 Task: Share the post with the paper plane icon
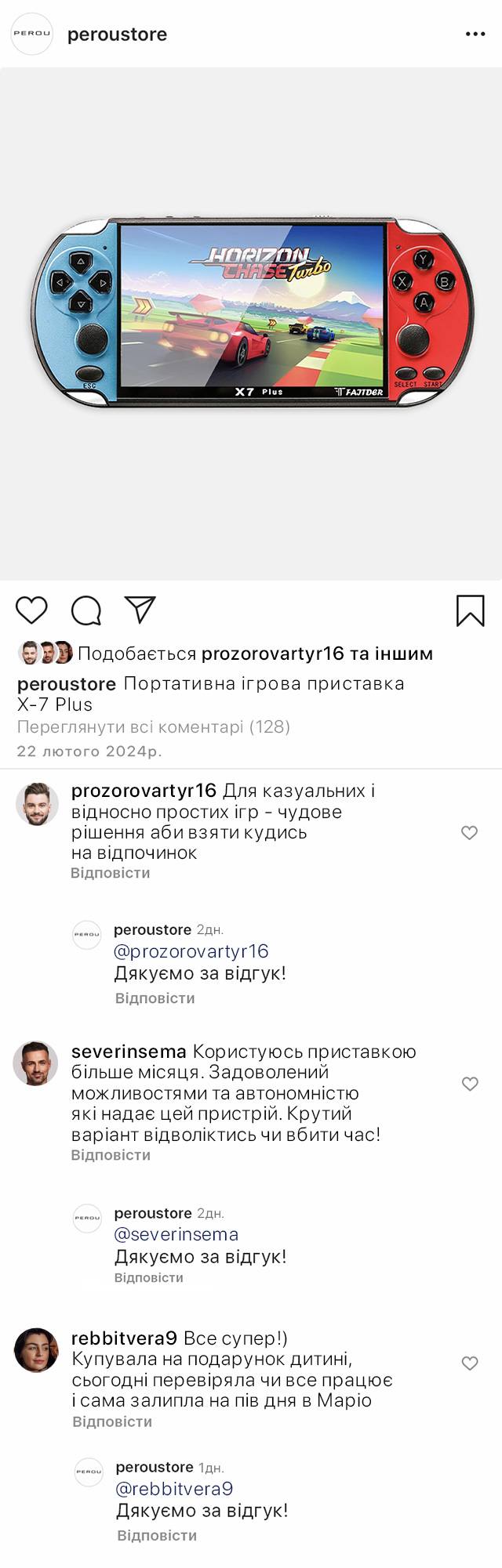140,610
